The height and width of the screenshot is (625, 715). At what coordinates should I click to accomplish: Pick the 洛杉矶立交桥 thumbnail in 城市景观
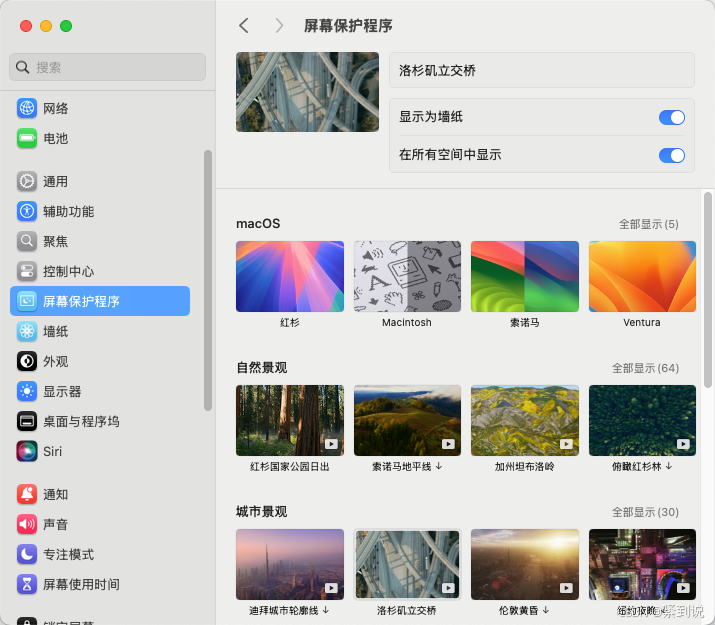point(407,564)
